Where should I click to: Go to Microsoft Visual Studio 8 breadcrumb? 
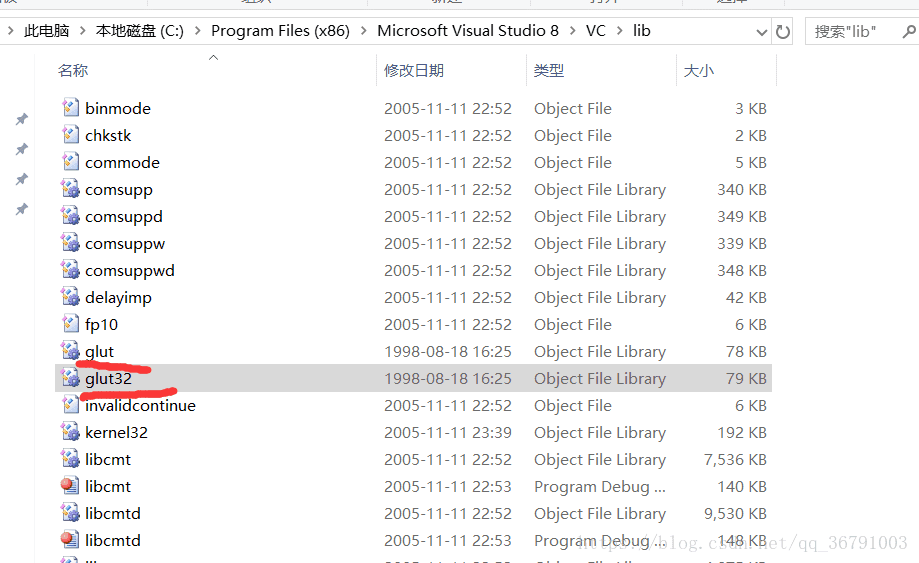pos(468,31)
